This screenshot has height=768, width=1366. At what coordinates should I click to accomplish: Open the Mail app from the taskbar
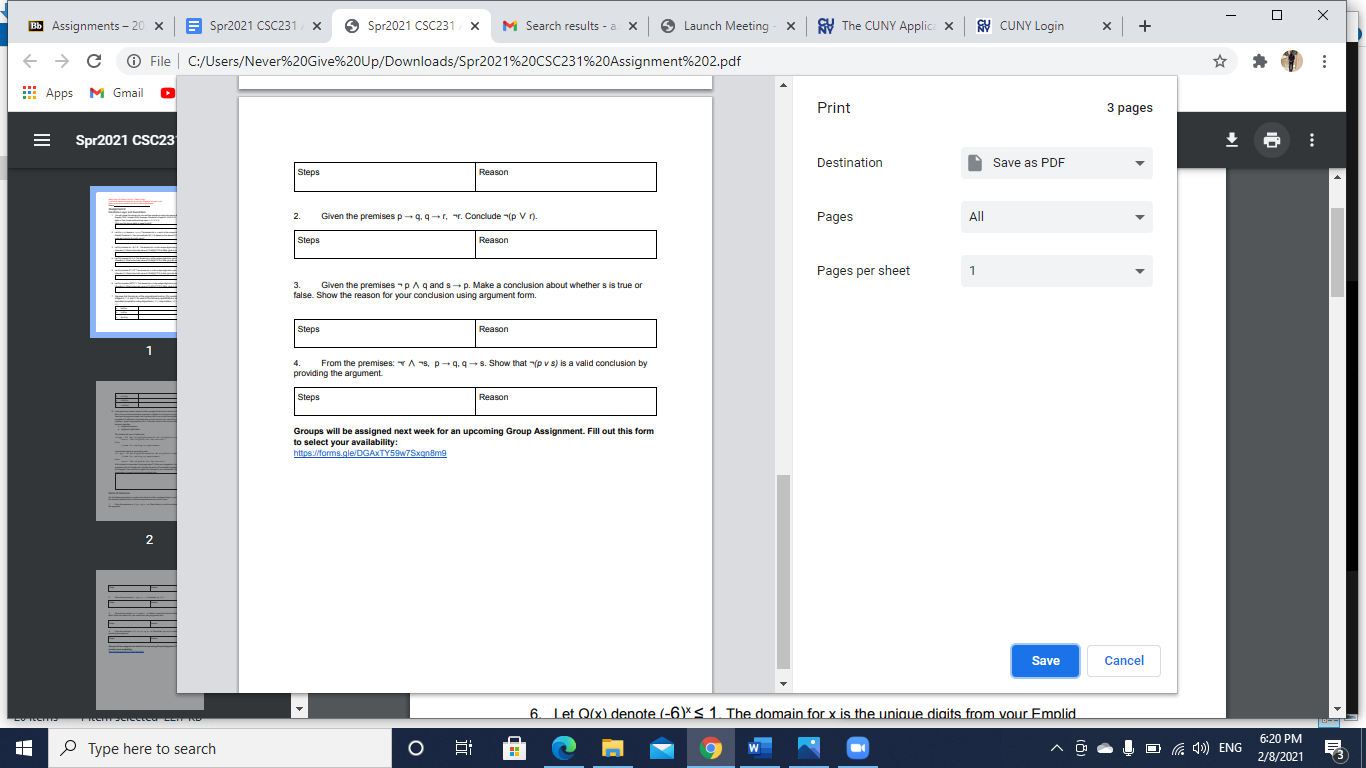click(662, 748)
